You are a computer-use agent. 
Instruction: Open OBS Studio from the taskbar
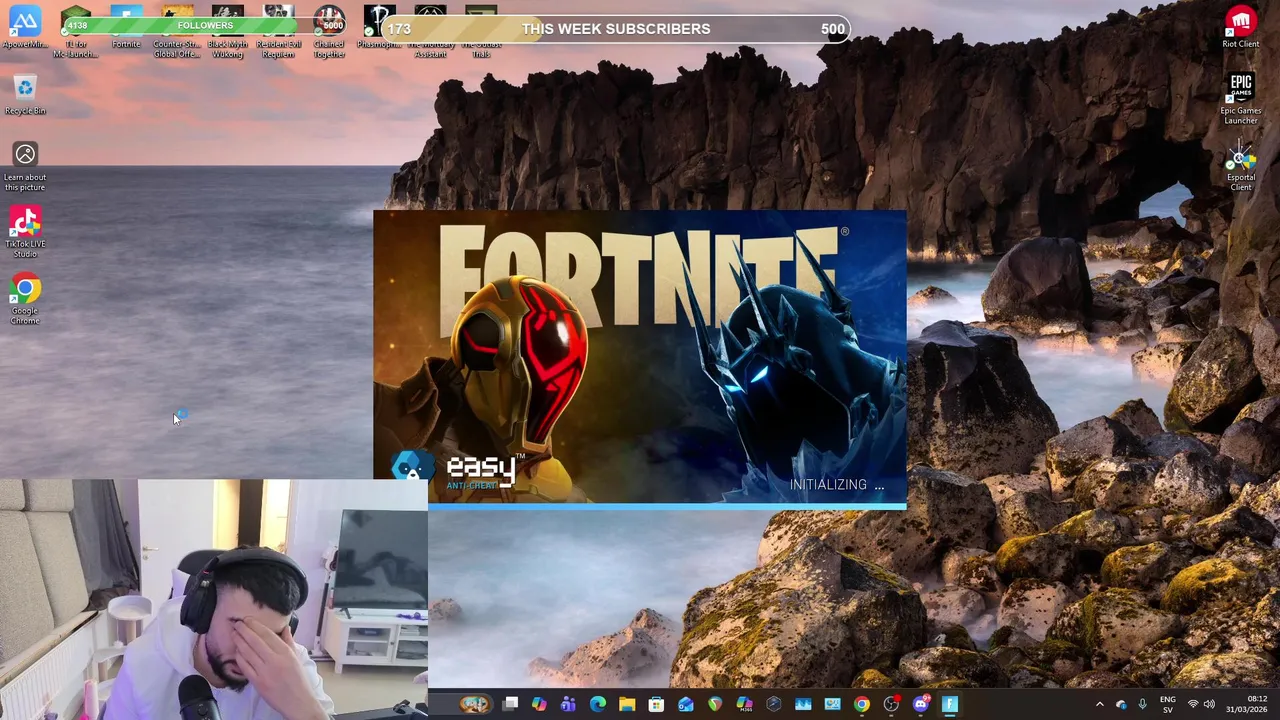[x=891, y=705]
